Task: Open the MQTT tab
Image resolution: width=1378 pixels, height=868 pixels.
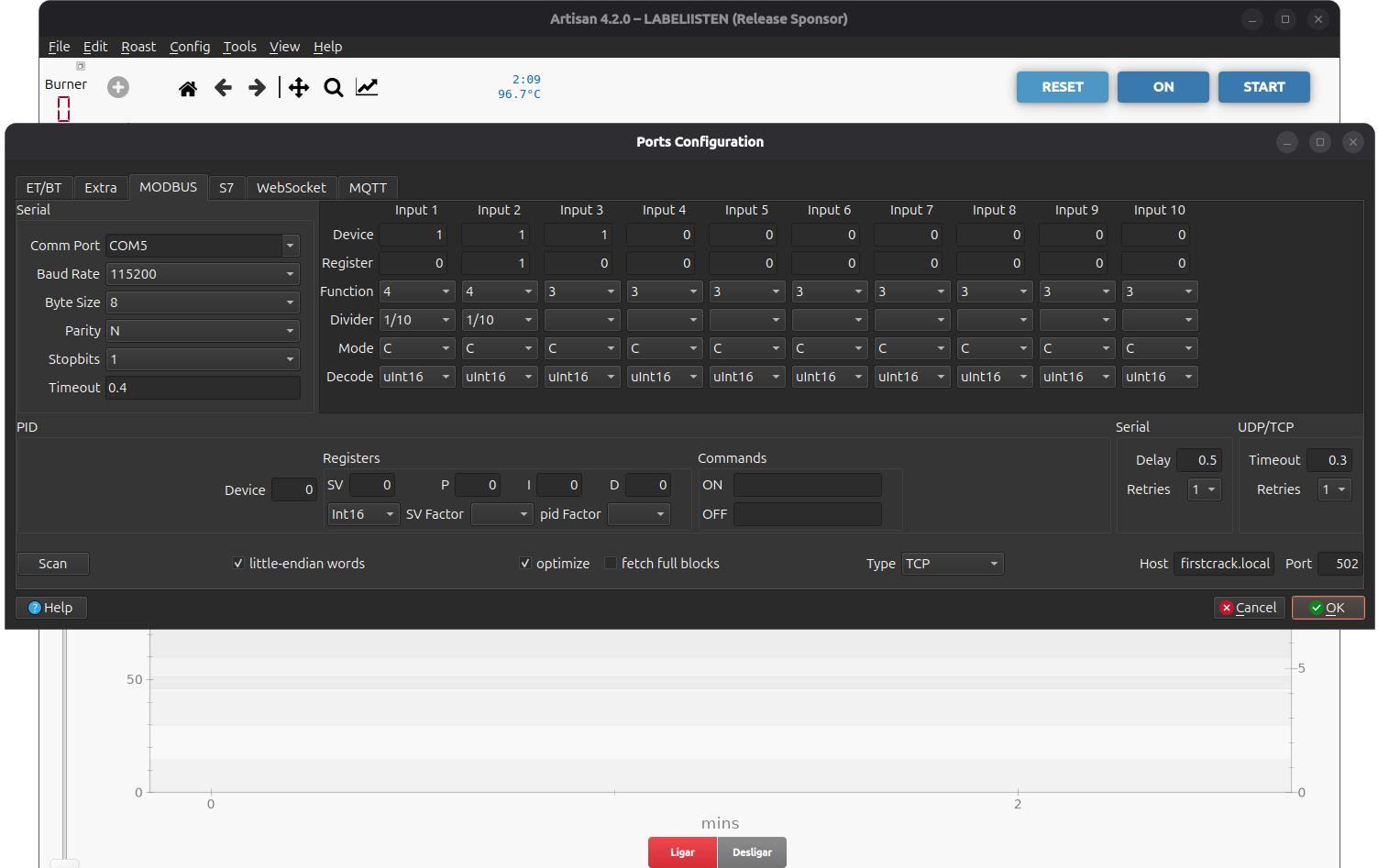Action: click(x=368, y=187)
